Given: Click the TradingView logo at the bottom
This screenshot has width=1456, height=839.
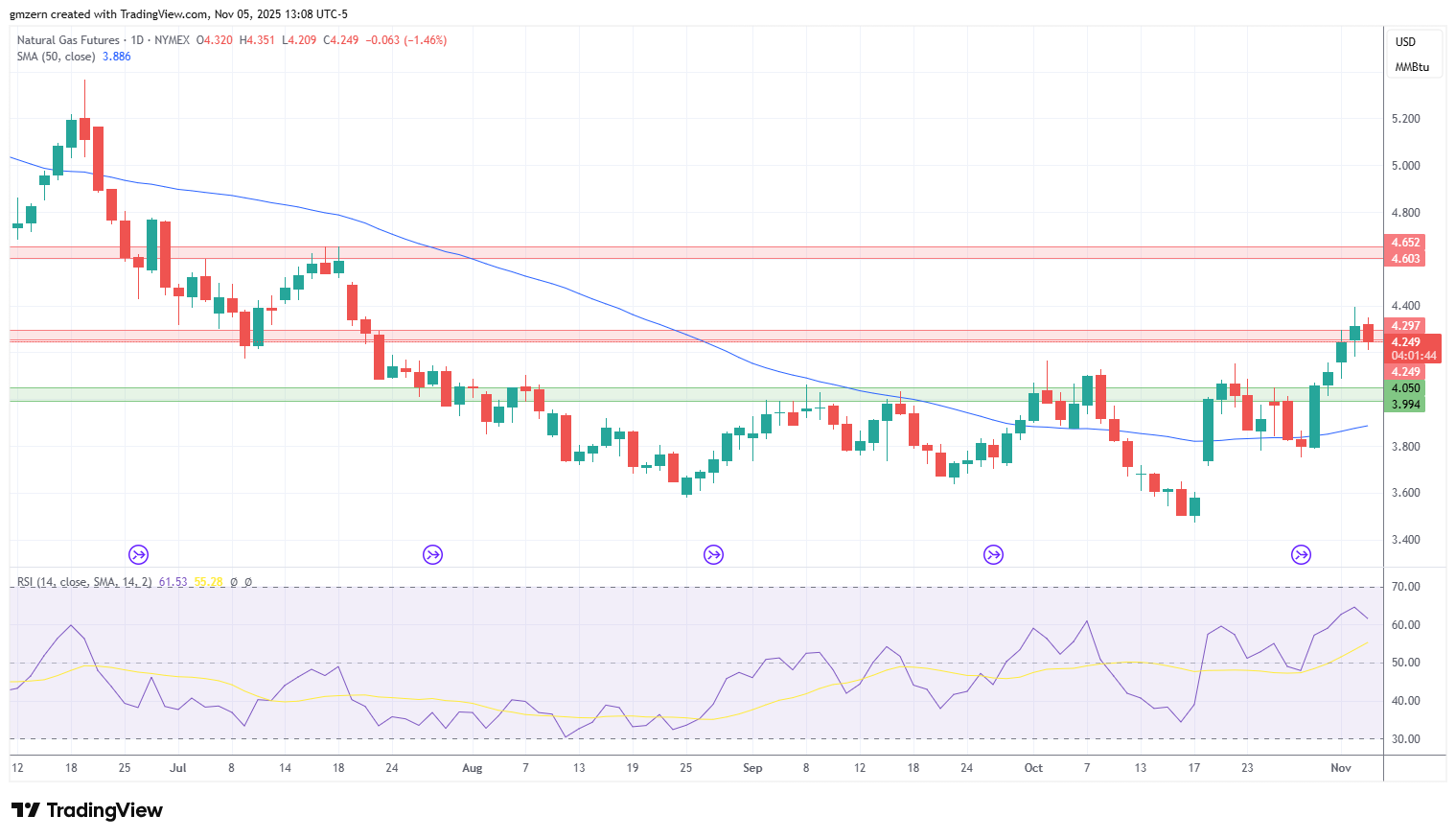Looking at the screenshot, I should point(87,810).
